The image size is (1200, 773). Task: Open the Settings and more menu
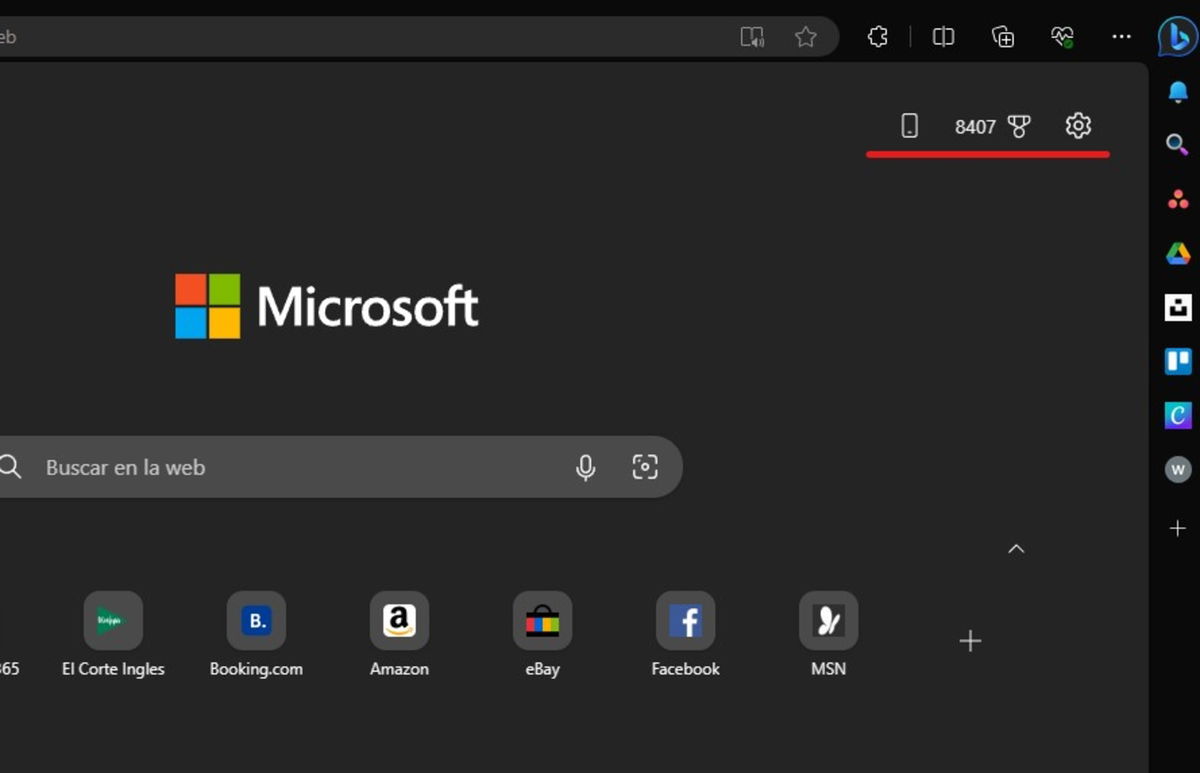point(1121,37)
